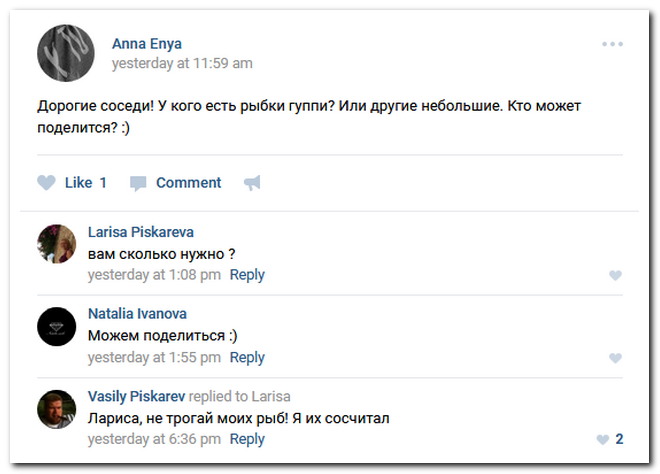Reply to Larisa Piskareva's comment

coord(247,275)
